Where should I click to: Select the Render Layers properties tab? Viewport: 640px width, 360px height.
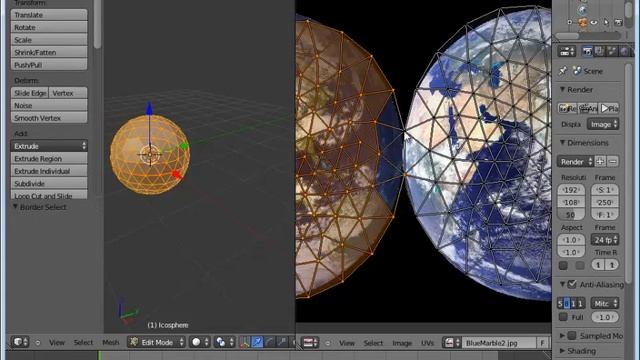click(x=599, y=51)
